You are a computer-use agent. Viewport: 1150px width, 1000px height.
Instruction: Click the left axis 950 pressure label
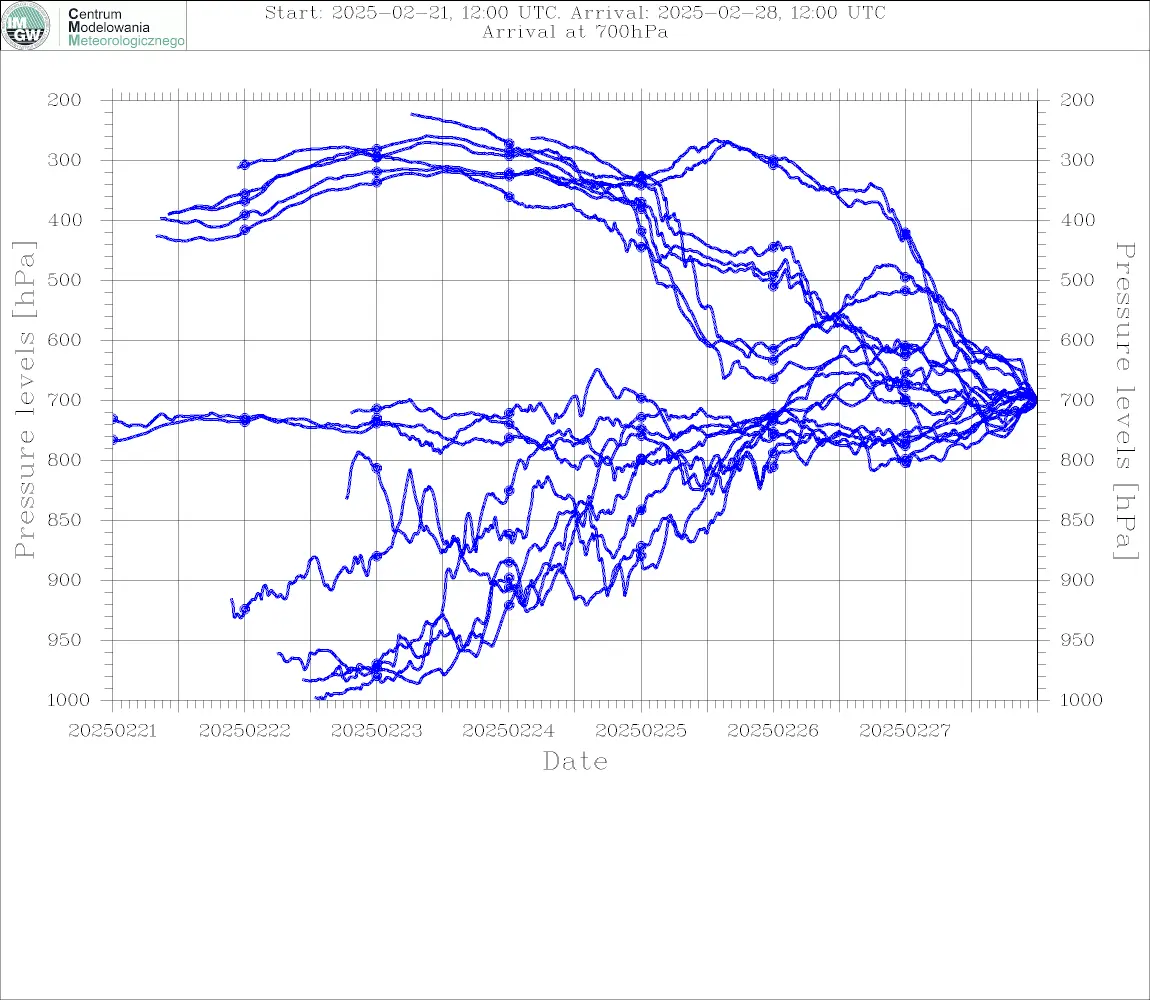(64, 640)
